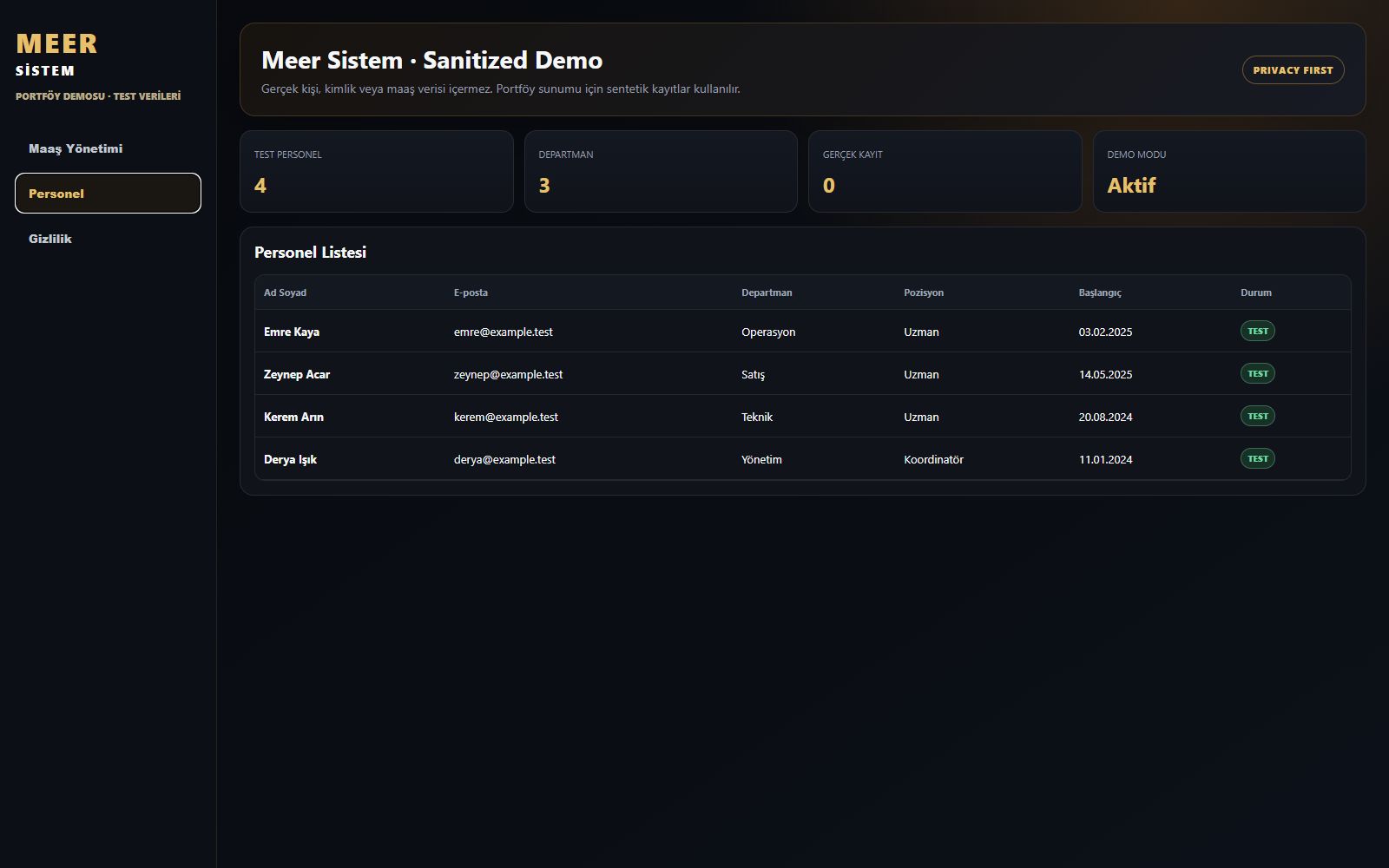Click the Ad Soyad column header
Viewport: 1389px width, 868px height.
pyautogui.click(x=285, y=293)
